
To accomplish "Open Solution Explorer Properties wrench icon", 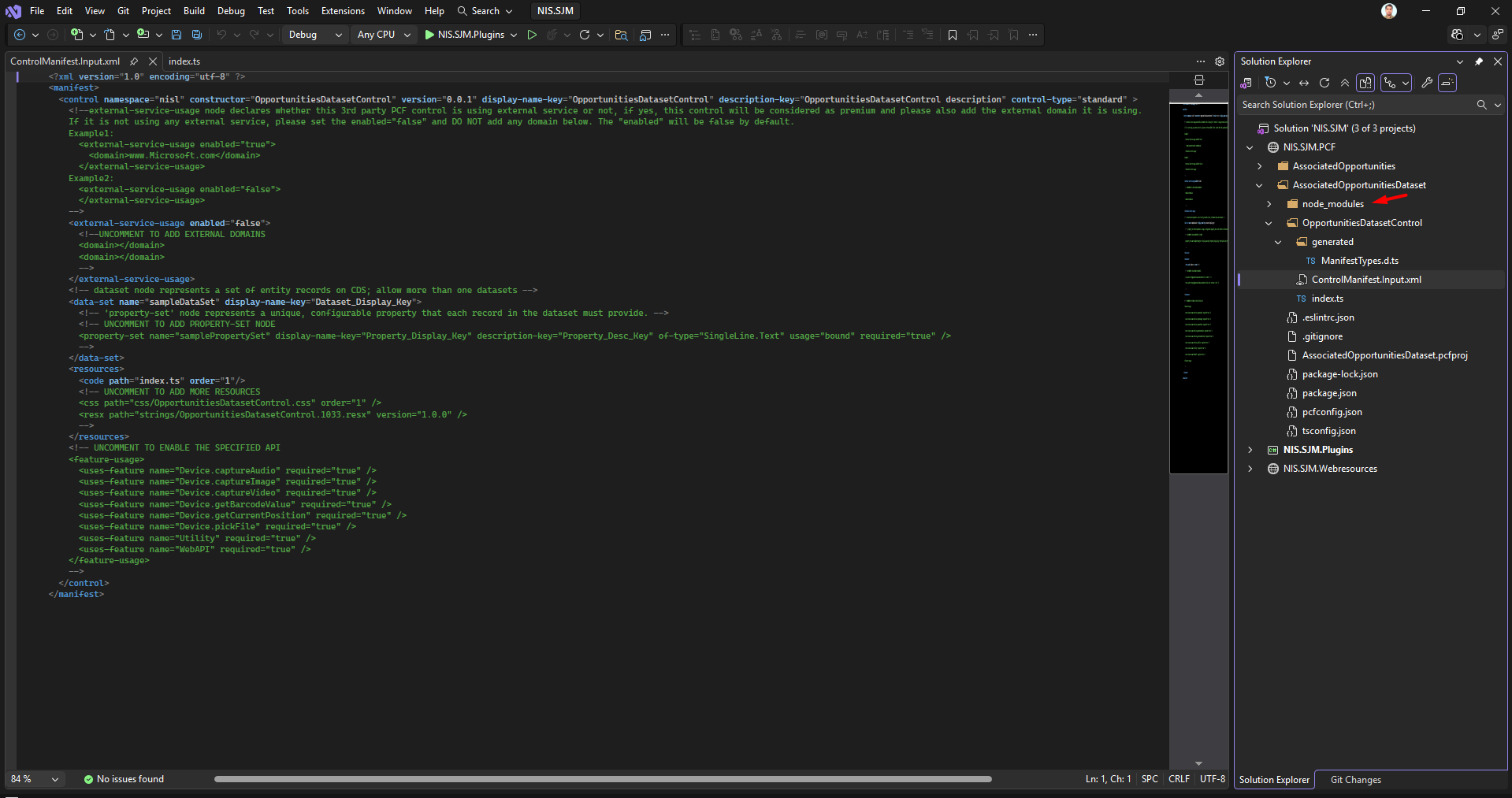I will [x=1427, y=83].
